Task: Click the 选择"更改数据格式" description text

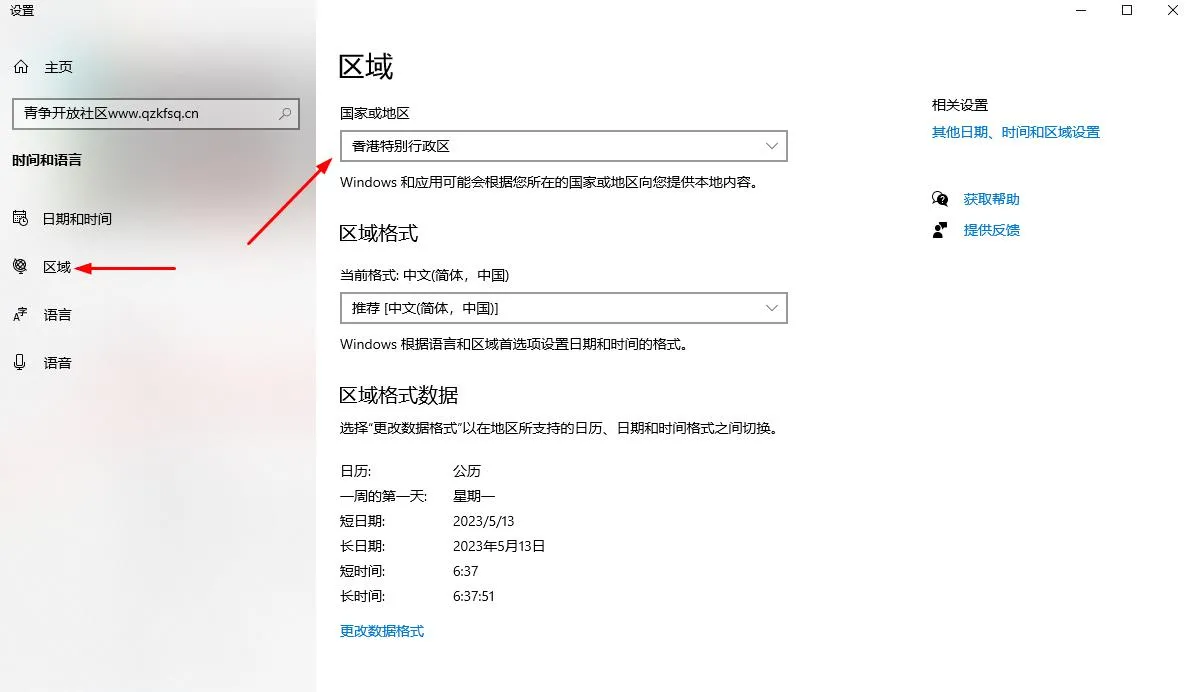Action: pyautogui.click(x=560, y=428)
